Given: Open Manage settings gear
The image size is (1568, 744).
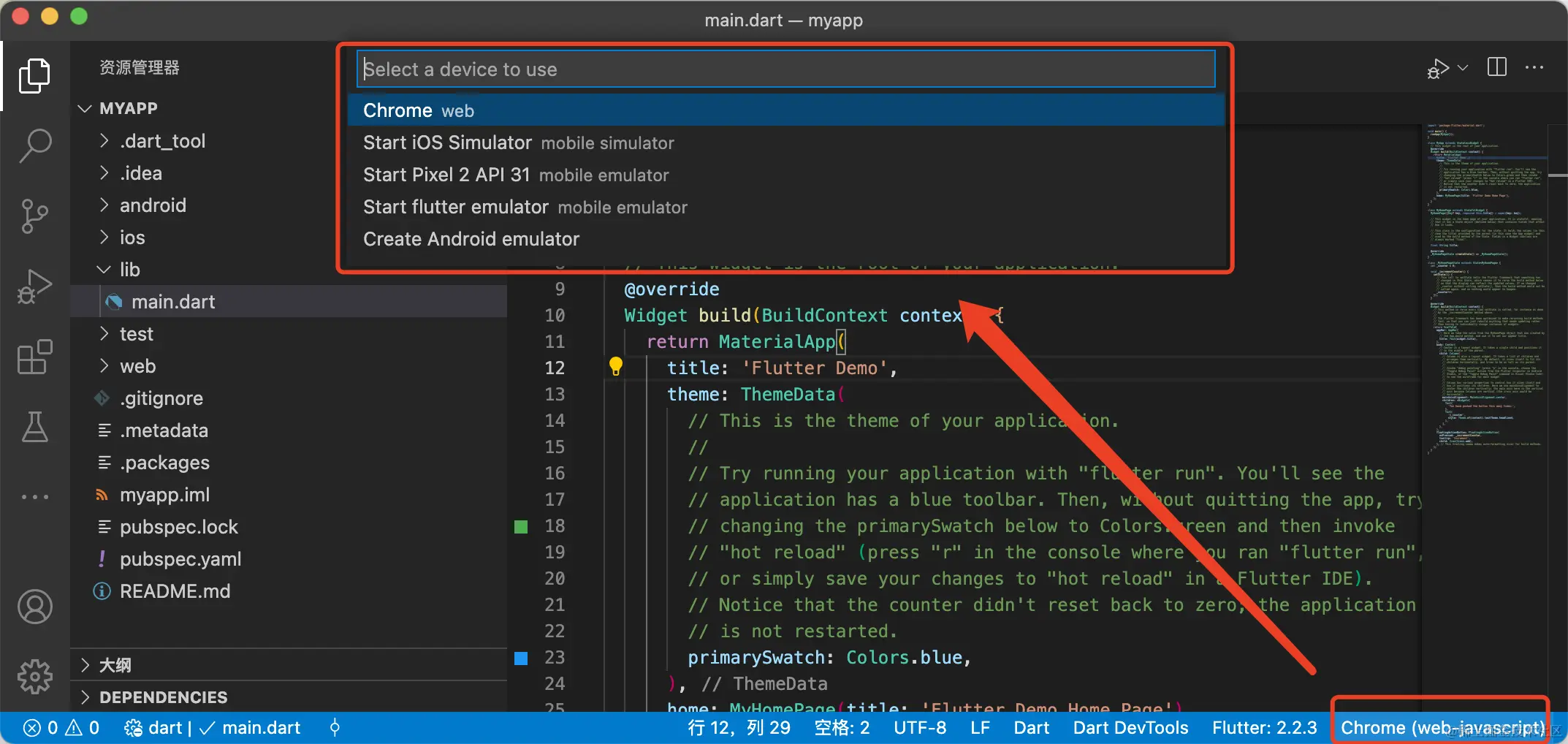Looking at the screenshot, I should [34, 676].
